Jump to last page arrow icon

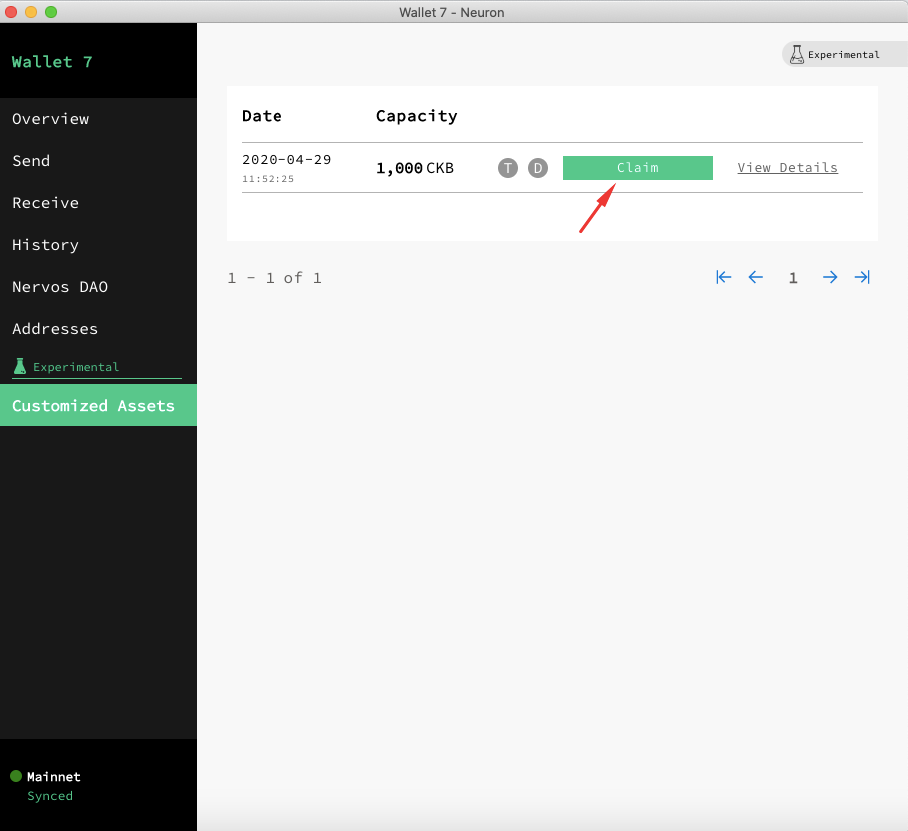tap(862, 278)
